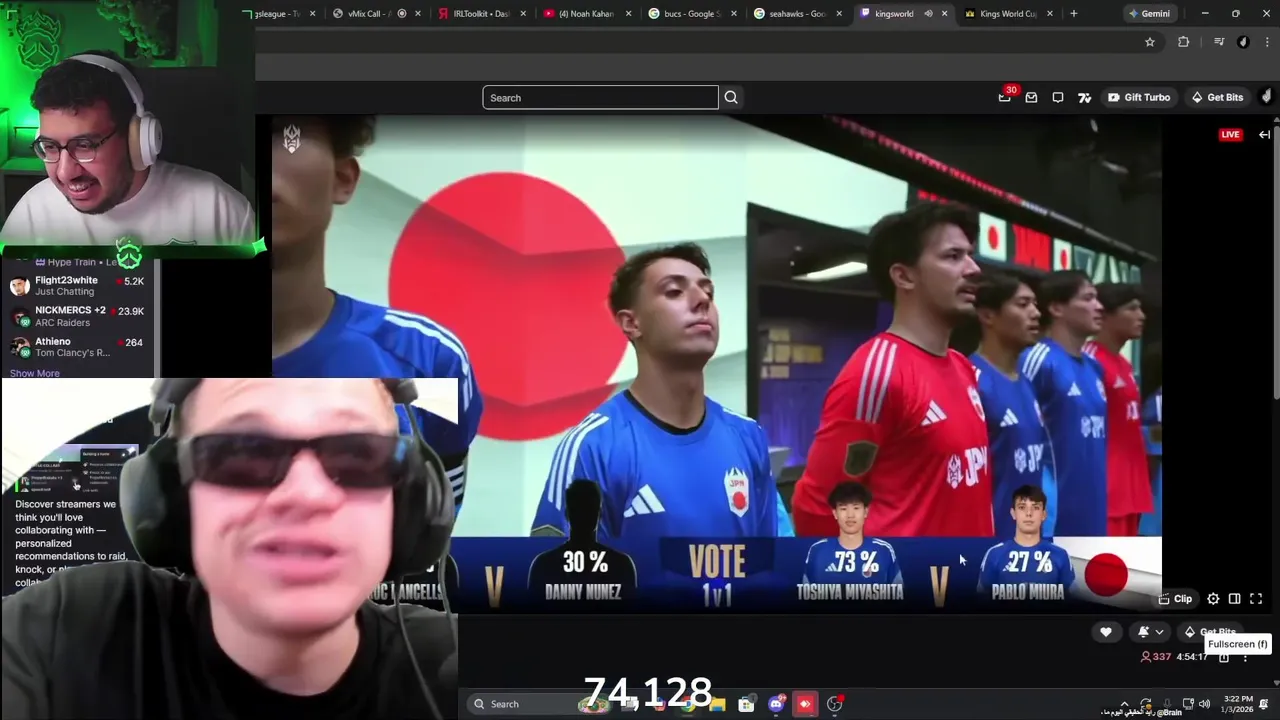1280x720 pixels.
Task: Open the OBS-style circular icon on taskbar
Action: click(835, 704)
